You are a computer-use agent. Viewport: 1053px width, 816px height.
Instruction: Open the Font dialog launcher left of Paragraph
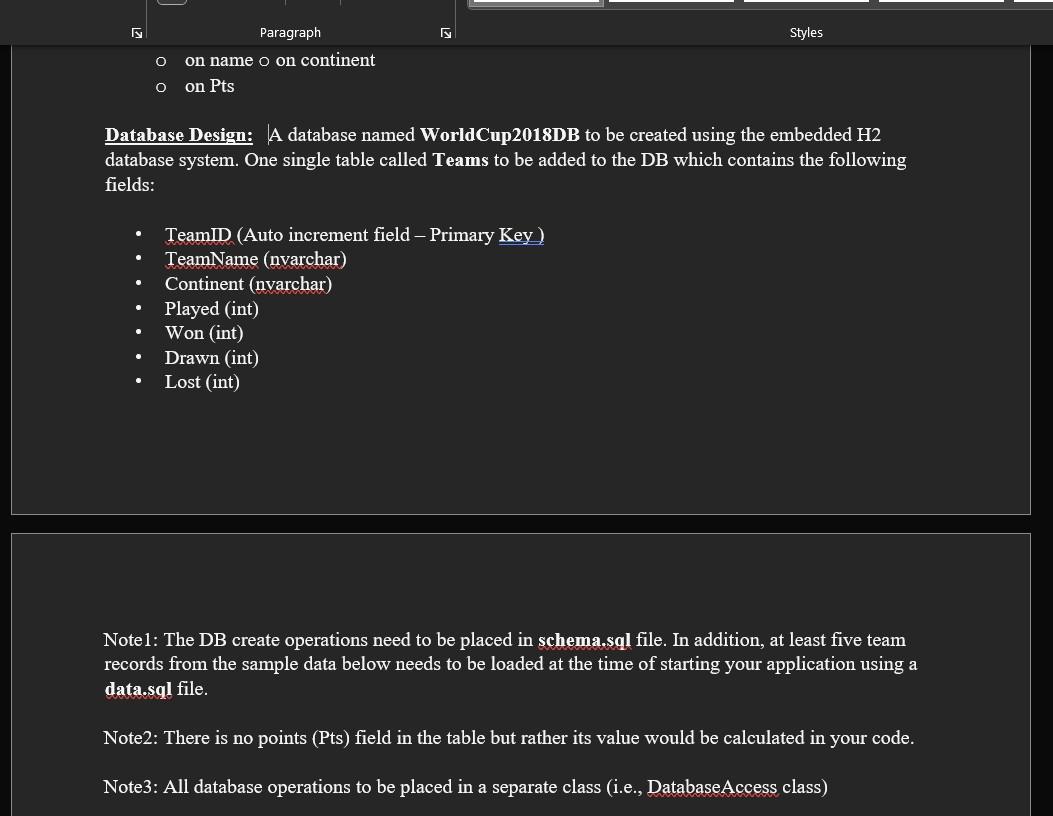tap(137, 33)
